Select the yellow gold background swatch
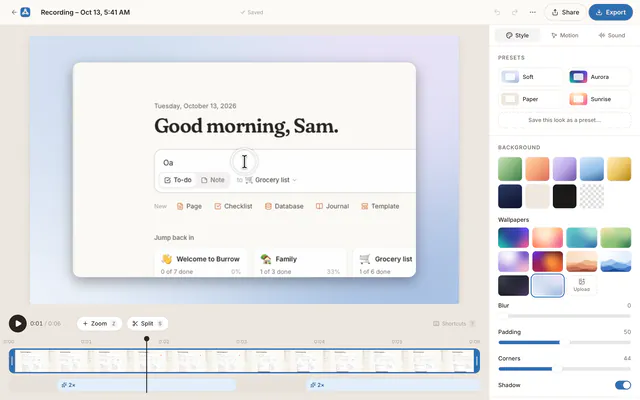 [619, 169]
